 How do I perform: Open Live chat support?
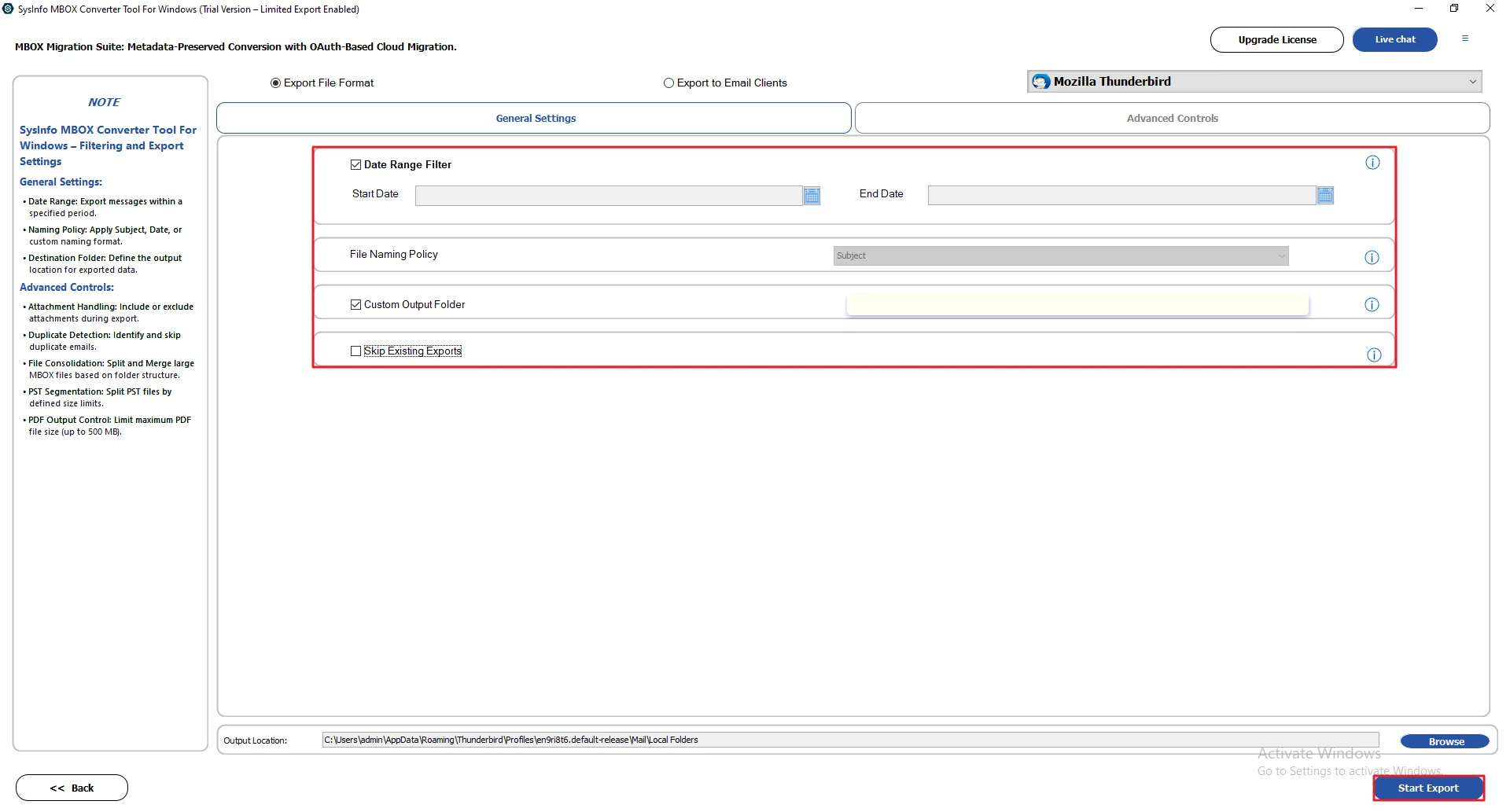click(x=1394, y=39)
